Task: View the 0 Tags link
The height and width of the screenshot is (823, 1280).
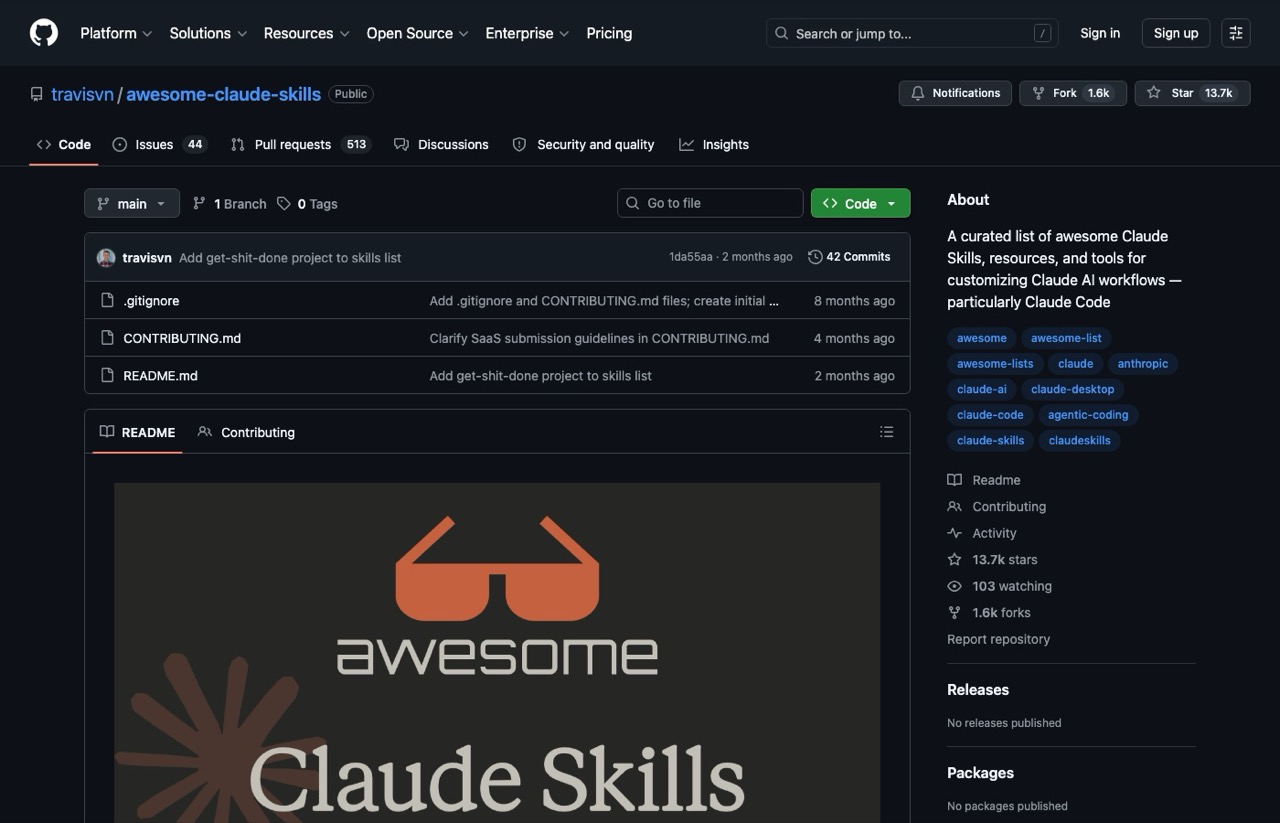Action: [307, 204]
